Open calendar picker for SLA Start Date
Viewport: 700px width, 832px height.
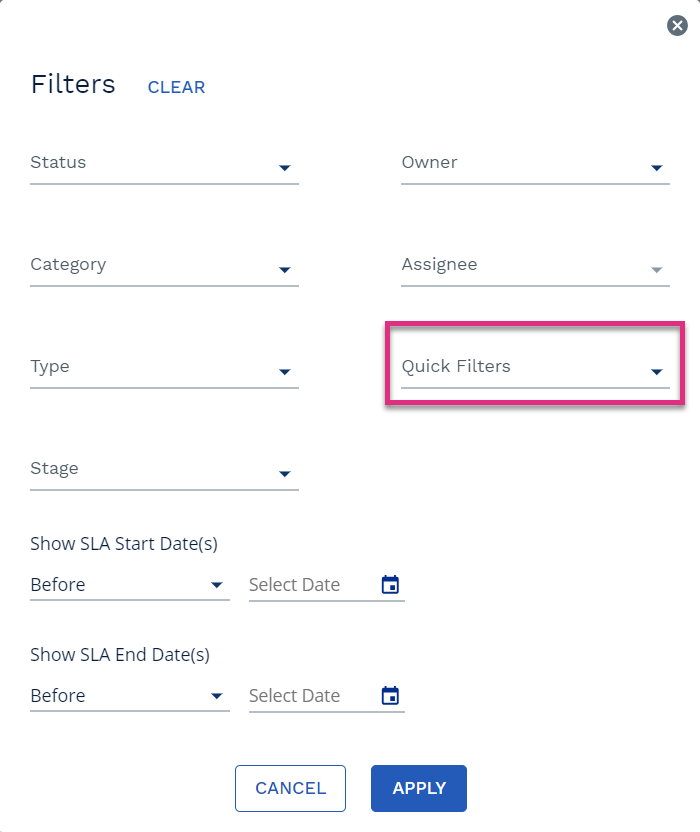[x=390, y=584]
